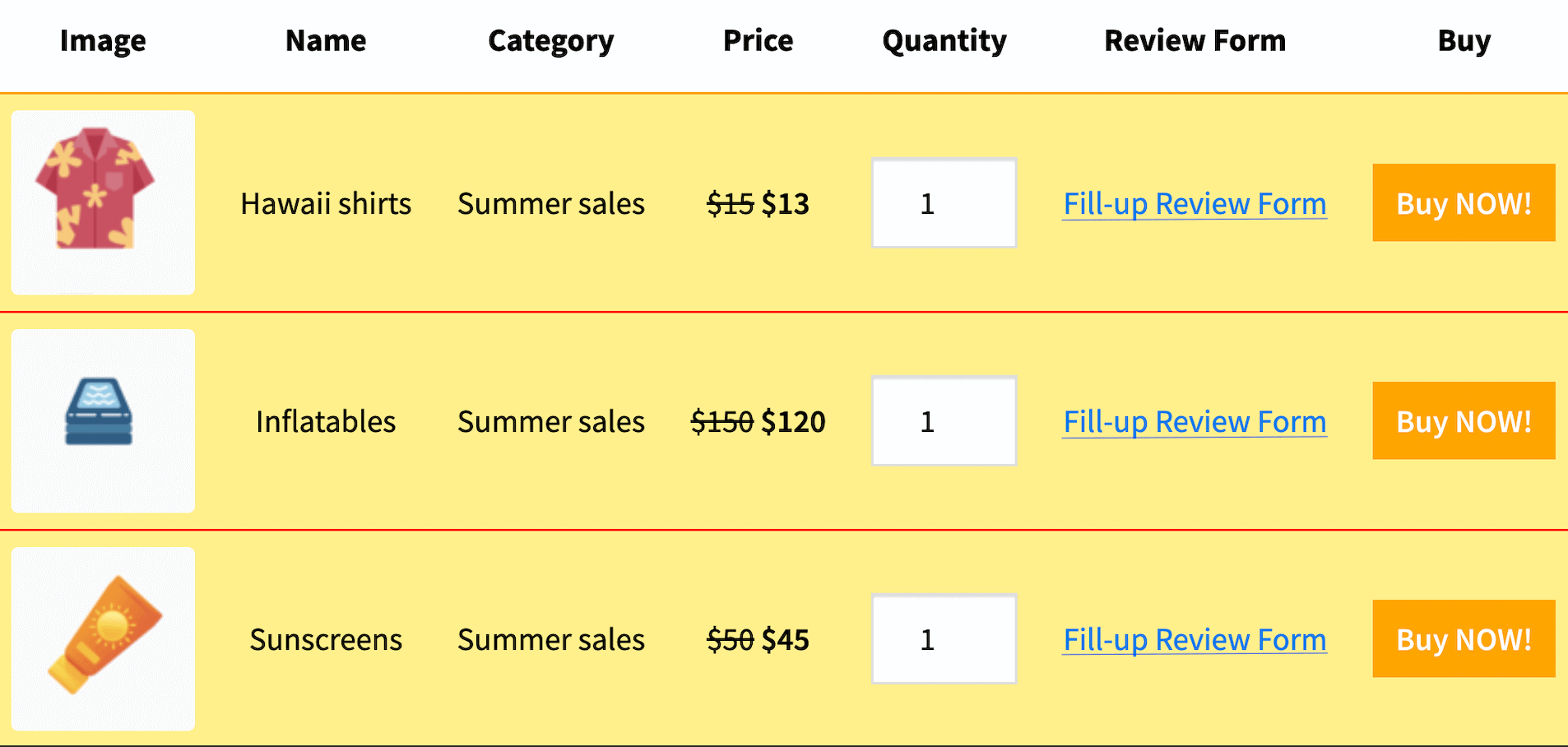Click the Buy column header
1568x747 pixels.
click(x=1463, y=40)
